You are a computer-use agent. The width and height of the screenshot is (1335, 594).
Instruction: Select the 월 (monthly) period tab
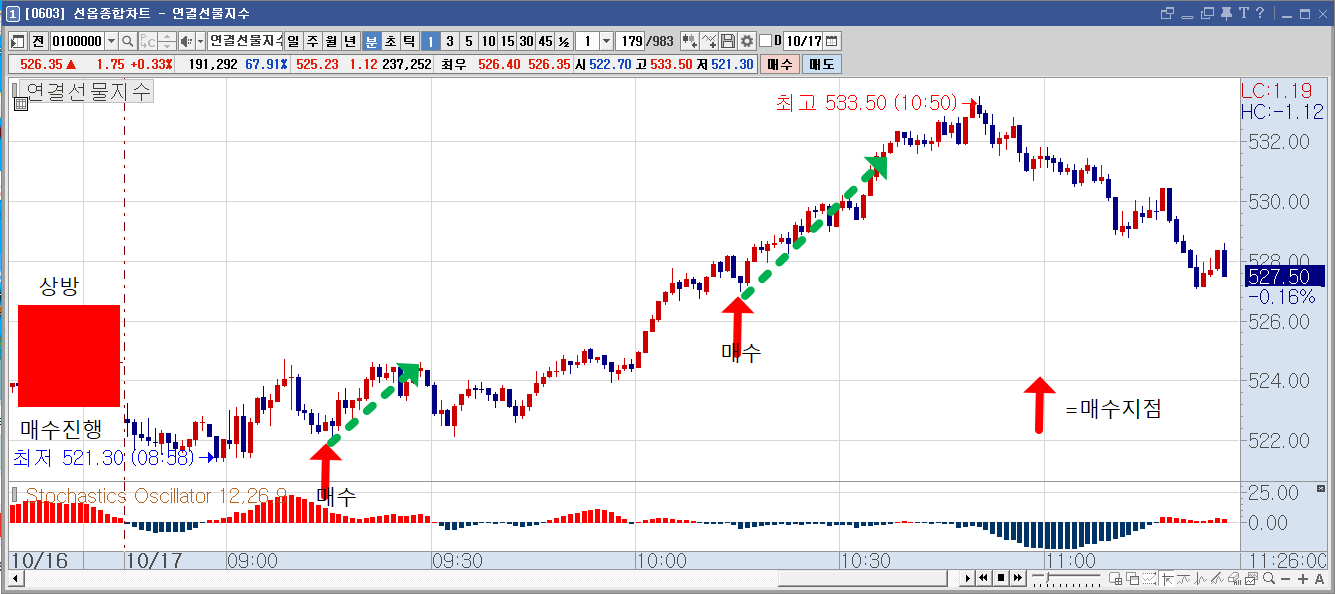click(x=331, y=41)
